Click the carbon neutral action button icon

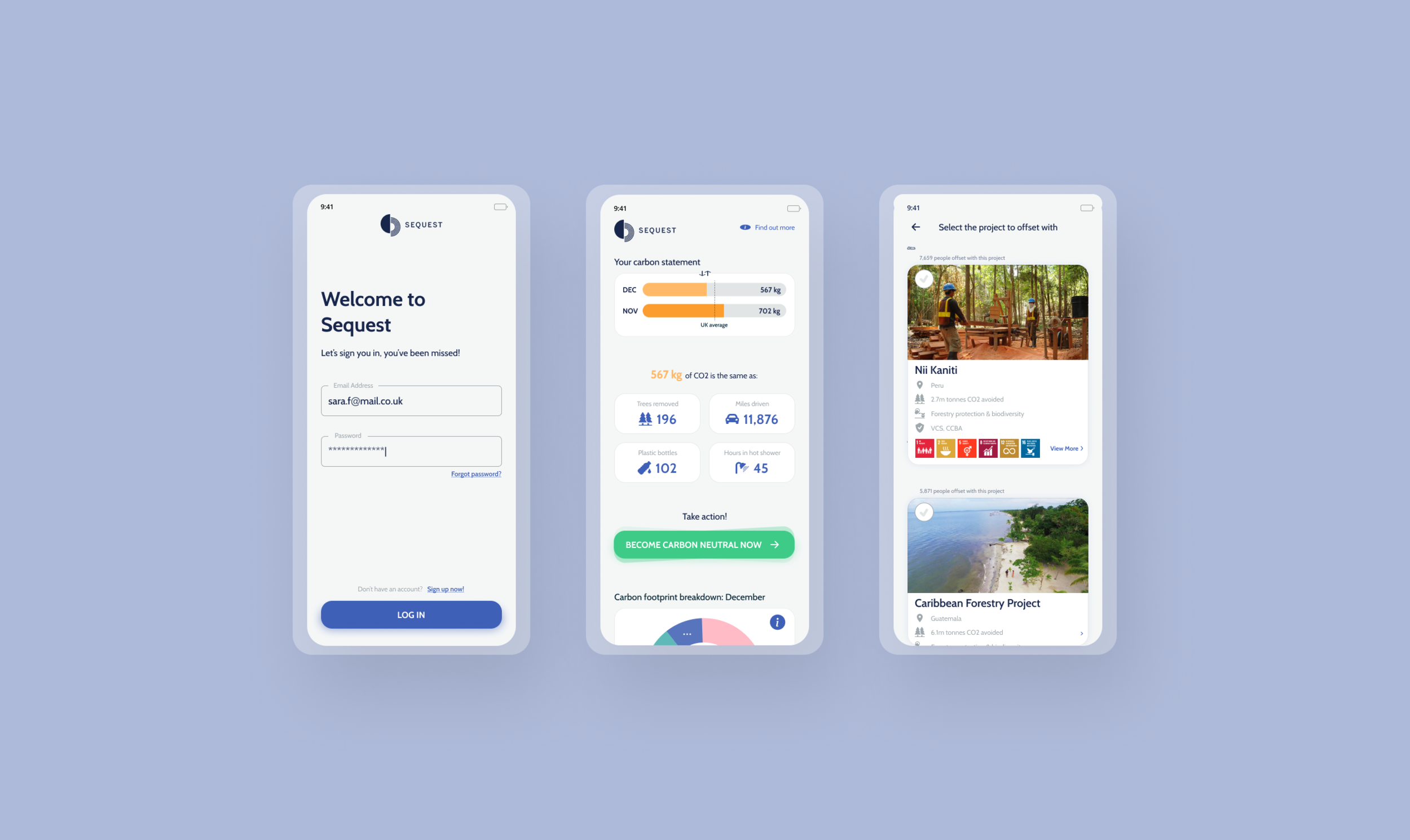click(x=779, y=545)
